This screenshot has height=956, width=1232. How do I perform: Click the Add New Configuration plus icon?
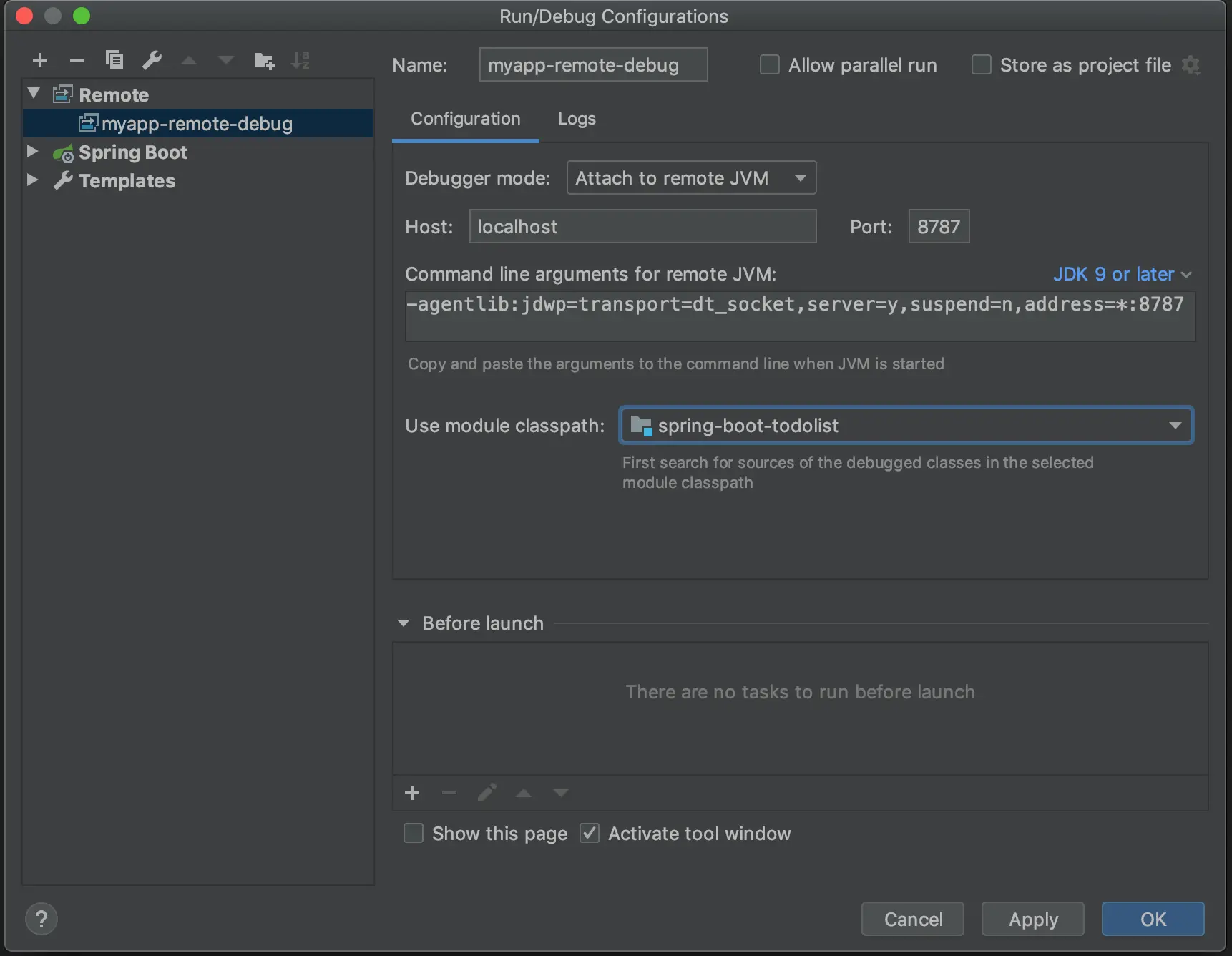(40, 60)
